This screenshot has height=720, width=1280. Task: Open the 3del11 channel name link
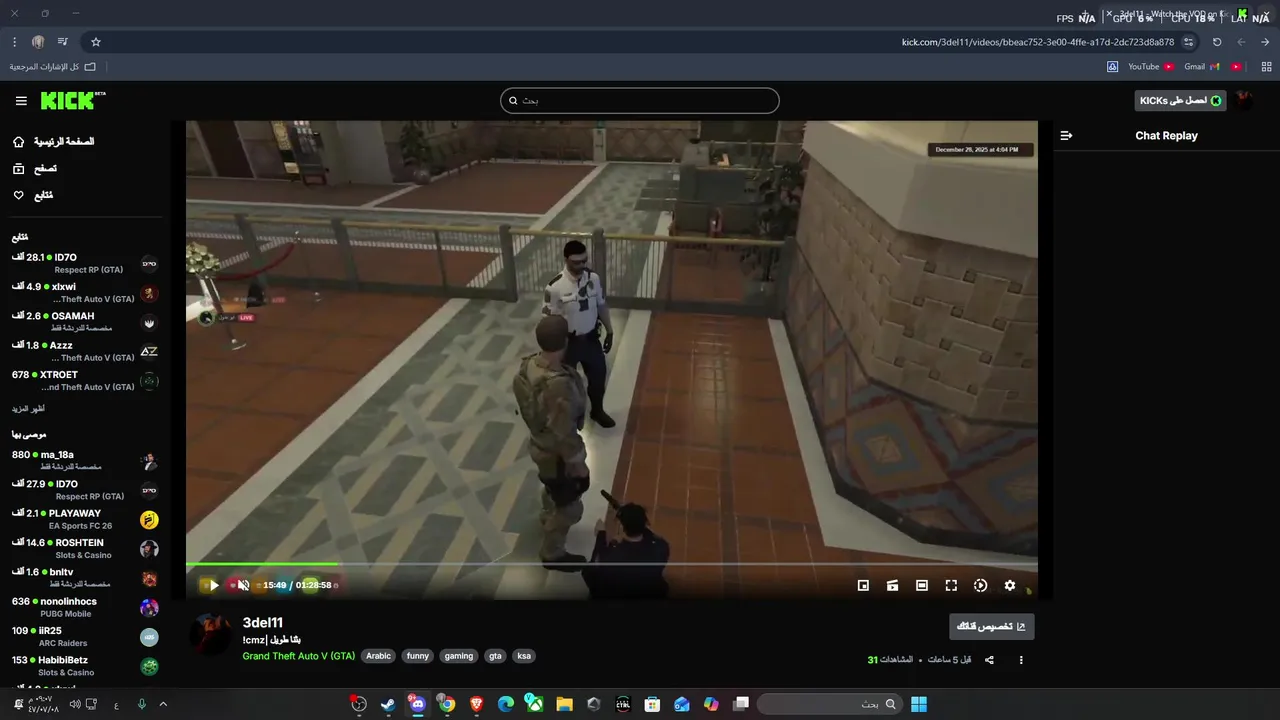tap(263, 622)
